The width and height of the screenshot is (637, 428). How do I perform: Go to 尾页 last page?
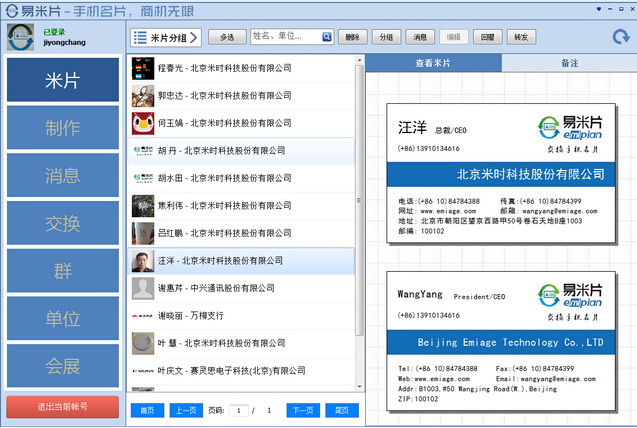coord(342,411)
